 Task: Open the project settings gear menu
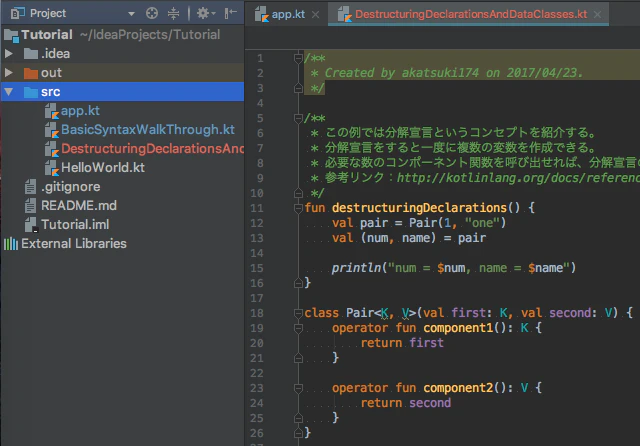click(x=206, y=13)
